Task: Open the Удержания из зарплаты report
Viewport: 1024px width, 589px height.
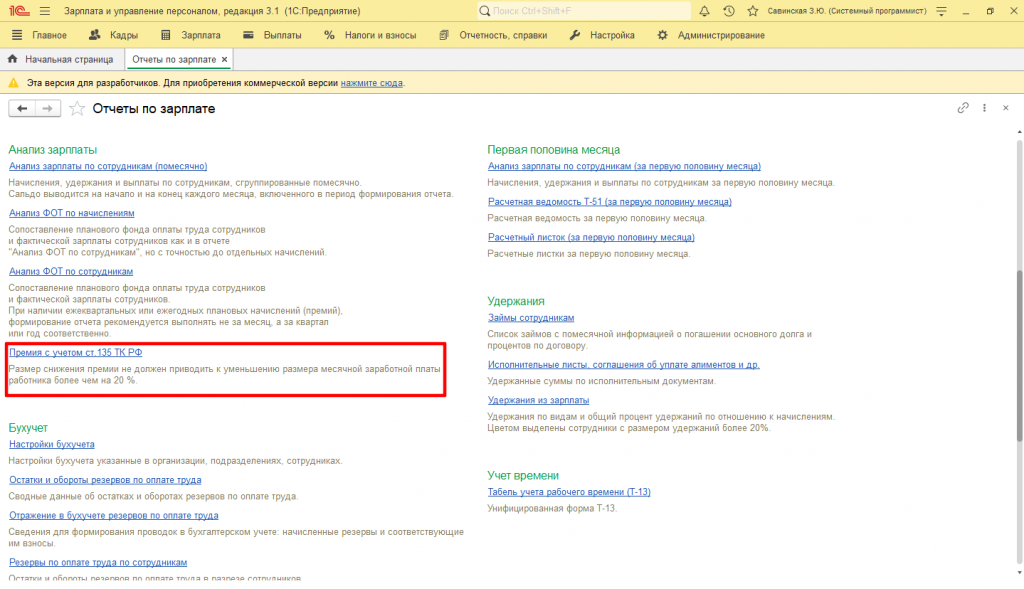Action: pyautogui.click(x=538, y=400)
